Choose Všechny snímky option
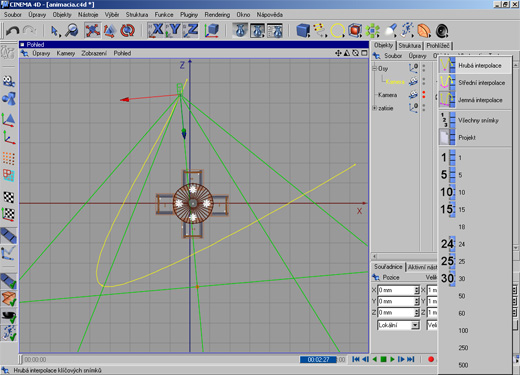 pos(475,120)
